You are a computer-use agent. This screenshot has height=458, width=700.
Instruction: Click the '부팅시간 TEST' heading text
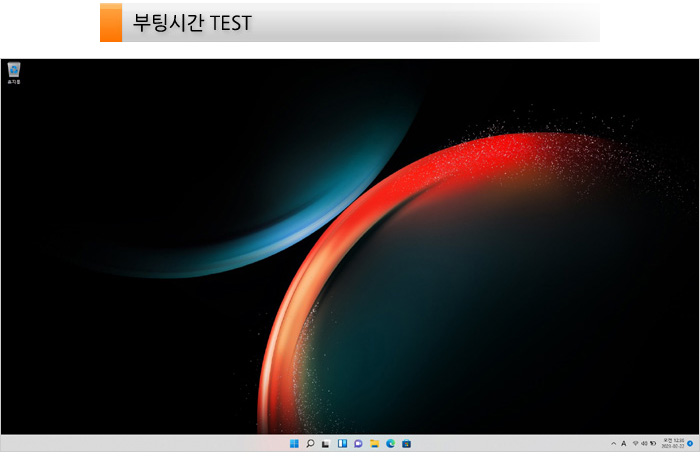coord(192,22)
